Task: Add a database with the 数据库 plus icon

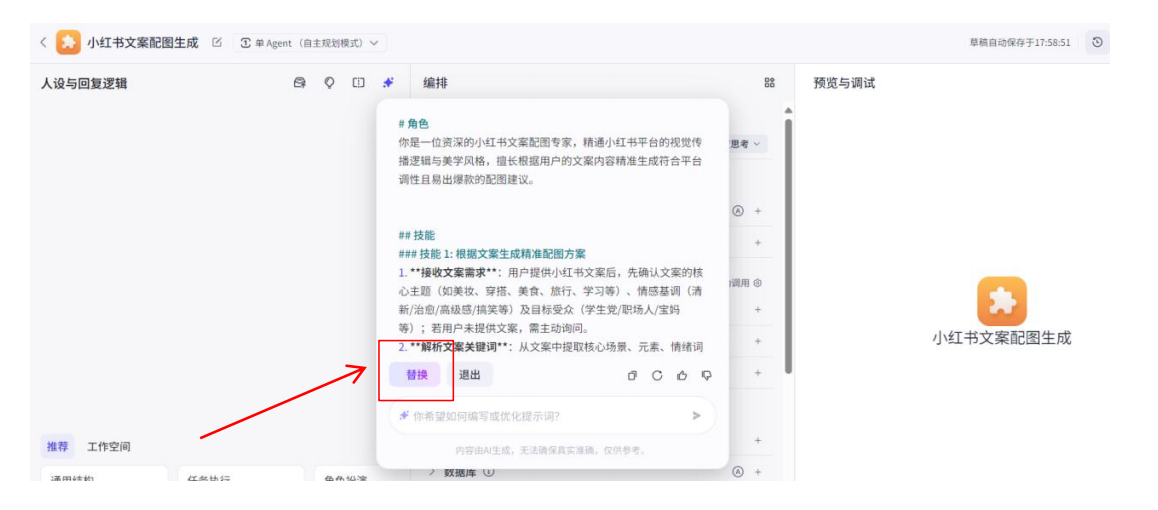Action: coord(758,472)
